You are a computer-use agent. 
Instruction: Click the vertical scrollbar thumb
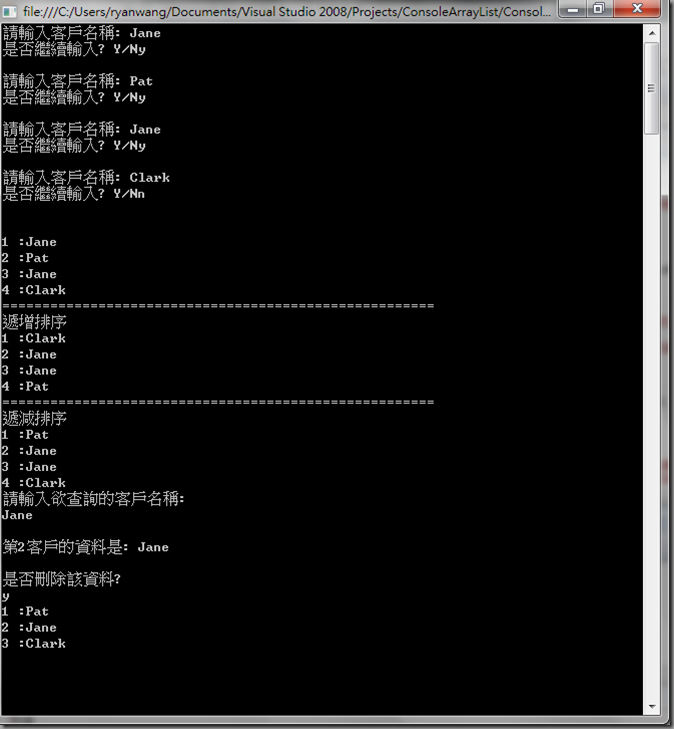point(652,88)
